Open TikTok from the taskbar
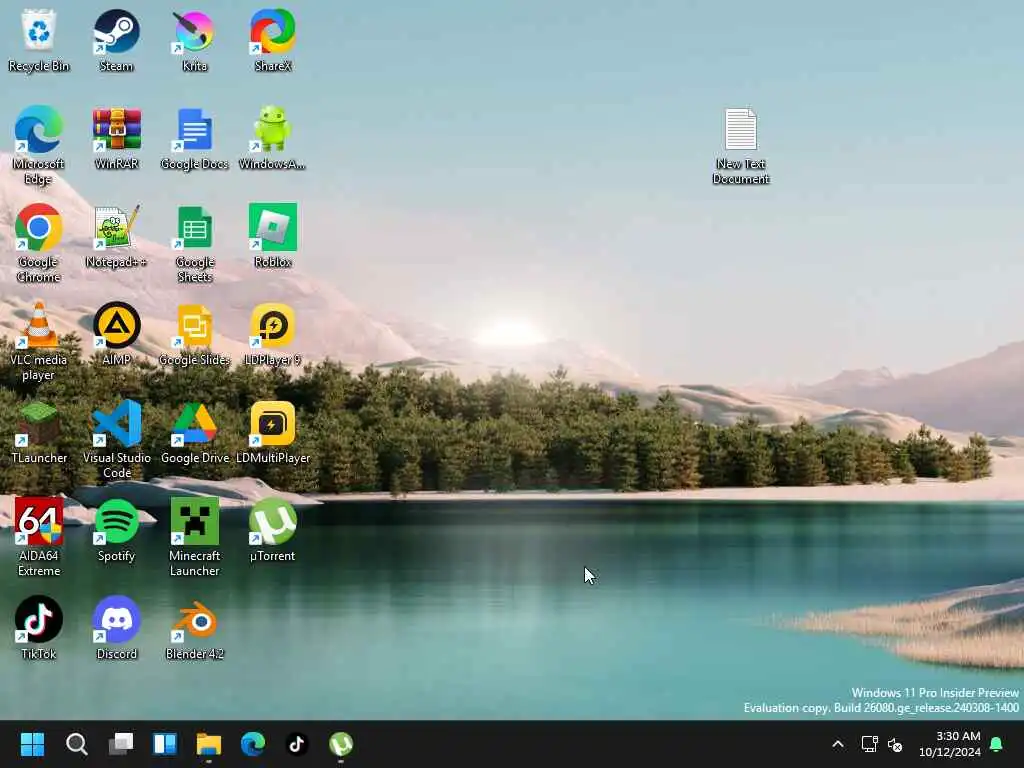This screenshot has height=768, width=1024. [297, 744]
